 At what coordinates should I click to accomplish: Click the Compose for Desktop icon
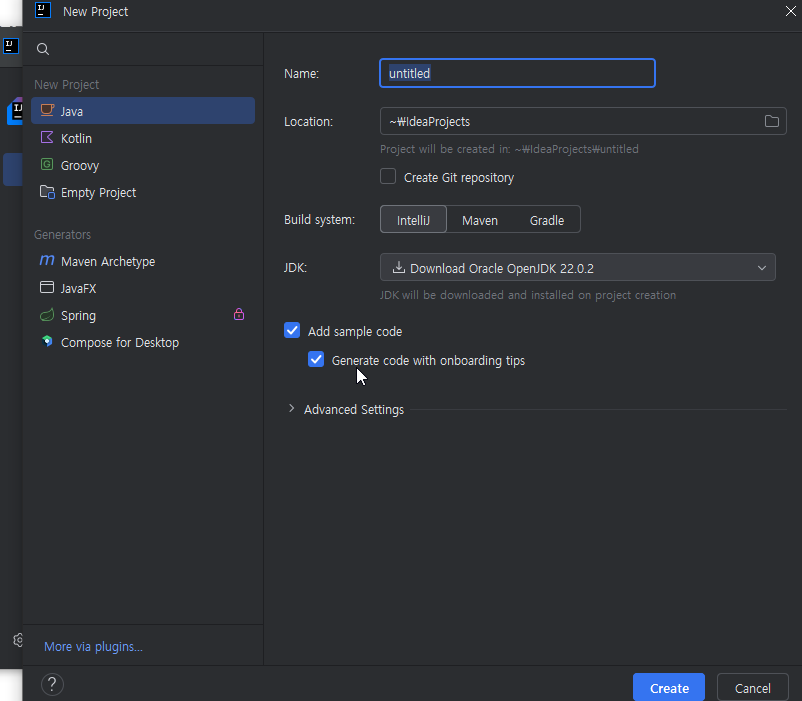(47, 341)
